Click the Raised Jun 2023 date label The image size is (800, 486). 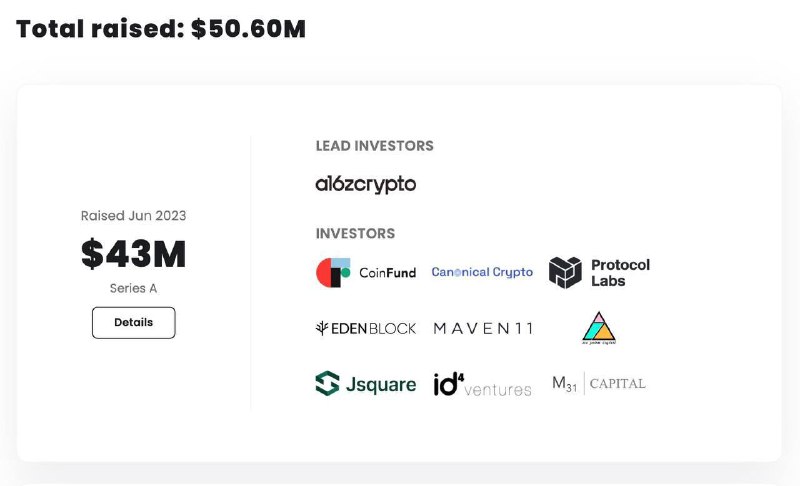pyautogui.click(x=134, y=216)
